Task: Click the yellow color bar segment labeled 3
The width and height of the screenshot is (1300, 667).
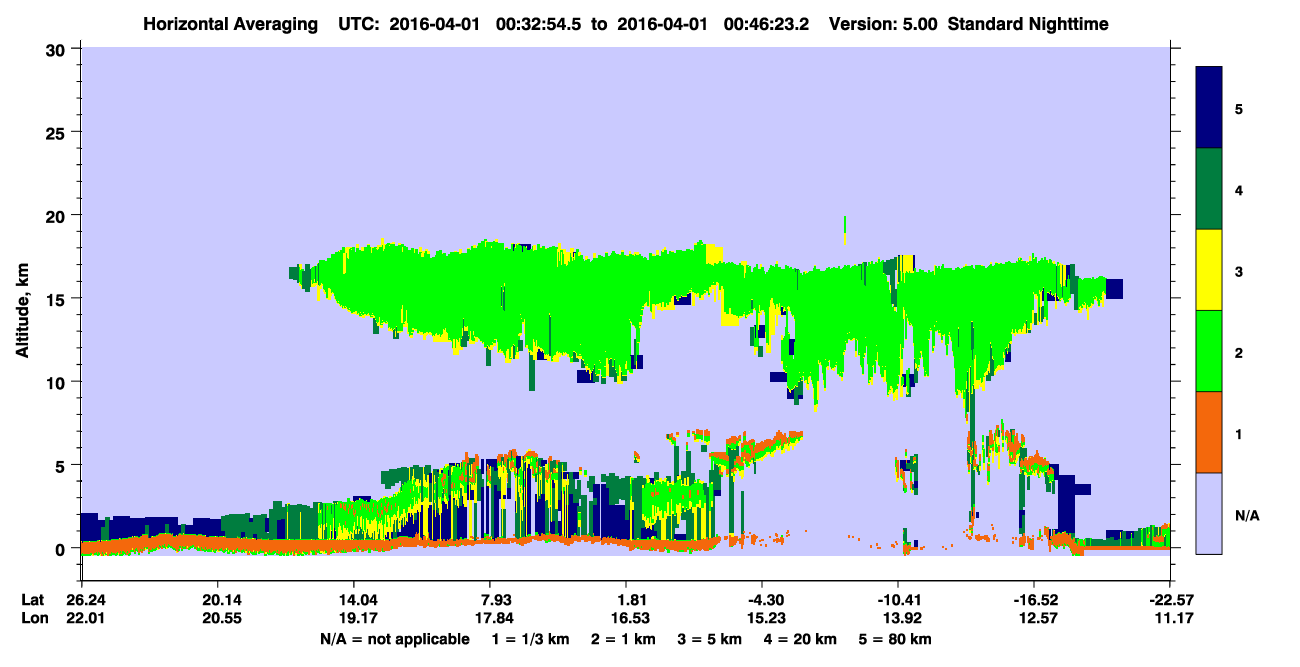Action: pos(1209,270)
